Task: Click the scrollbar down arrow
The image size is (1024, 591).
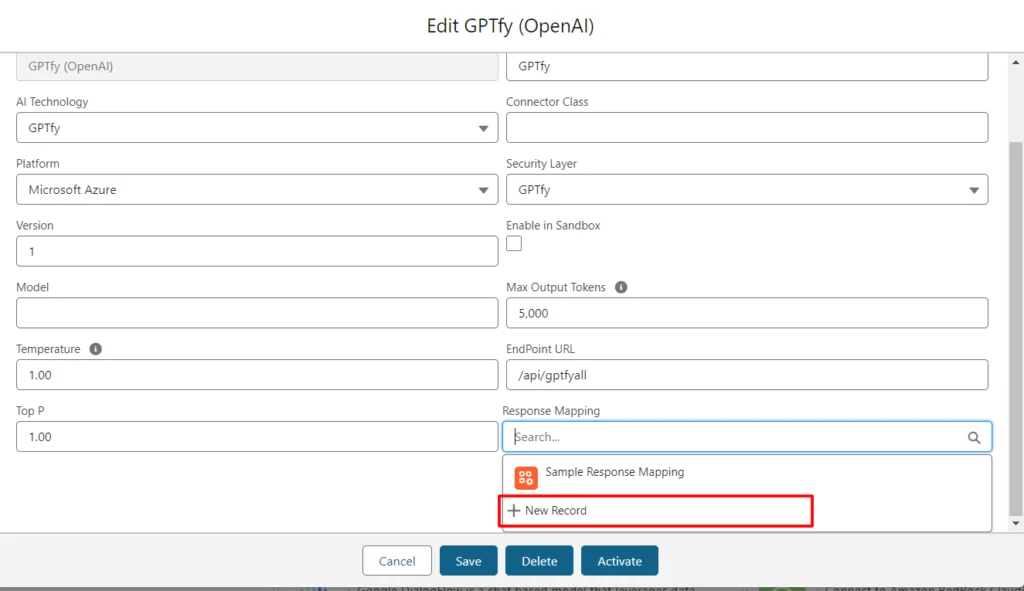Action: [1016, 523]
